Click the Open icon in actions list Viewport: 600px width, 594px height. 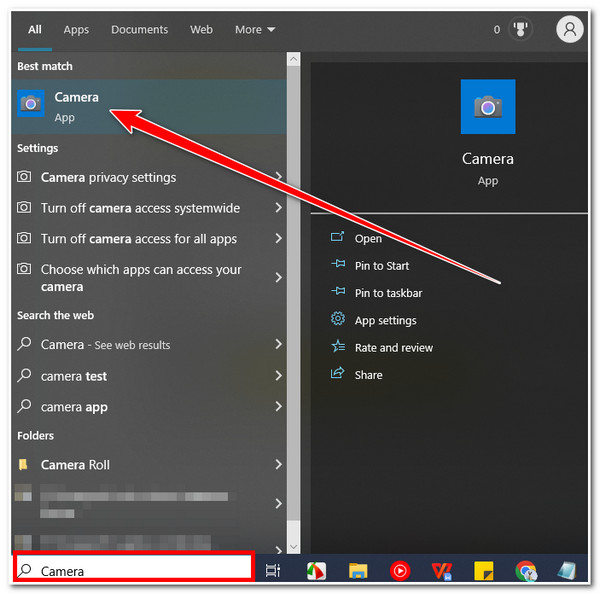[337, 237]
